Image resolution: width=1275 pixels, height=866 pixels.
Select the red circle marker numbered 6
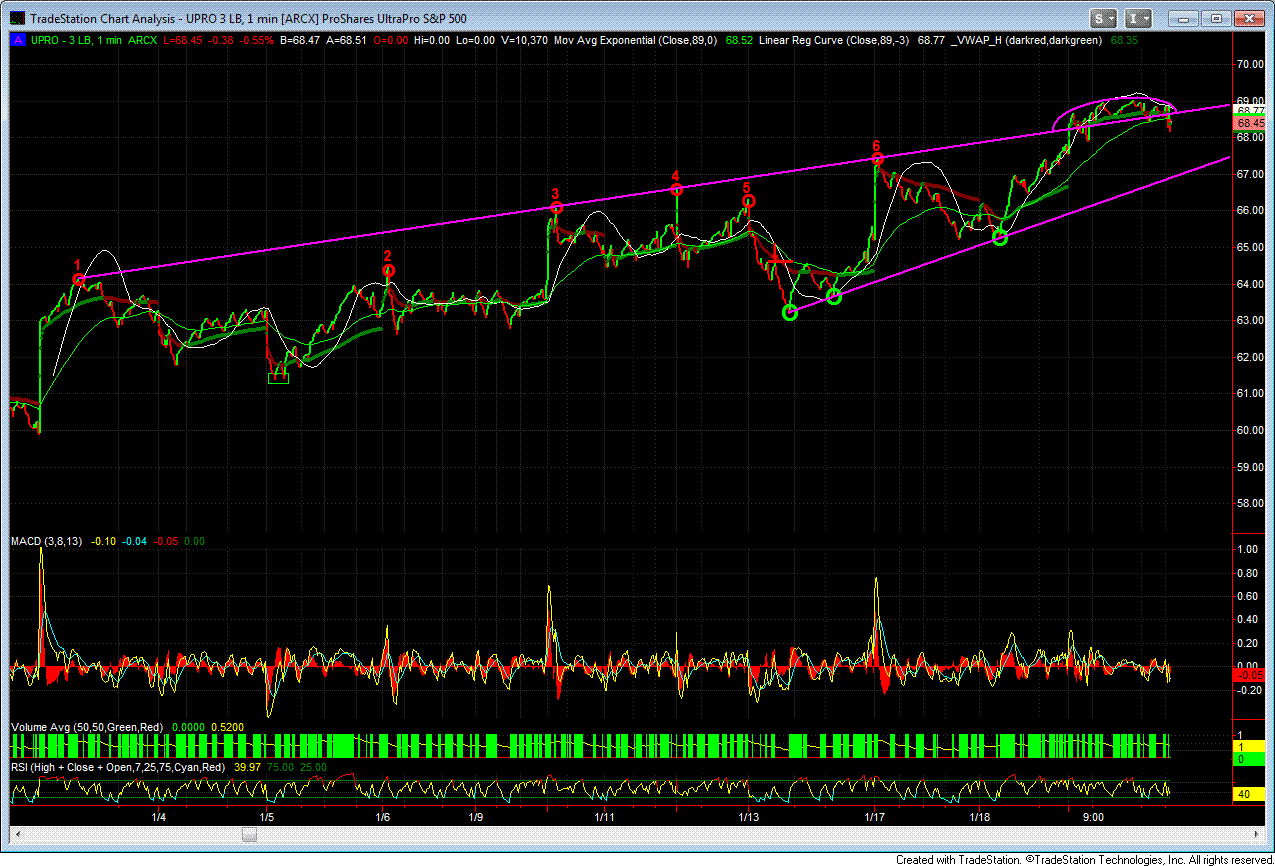[x=877, y=159]
